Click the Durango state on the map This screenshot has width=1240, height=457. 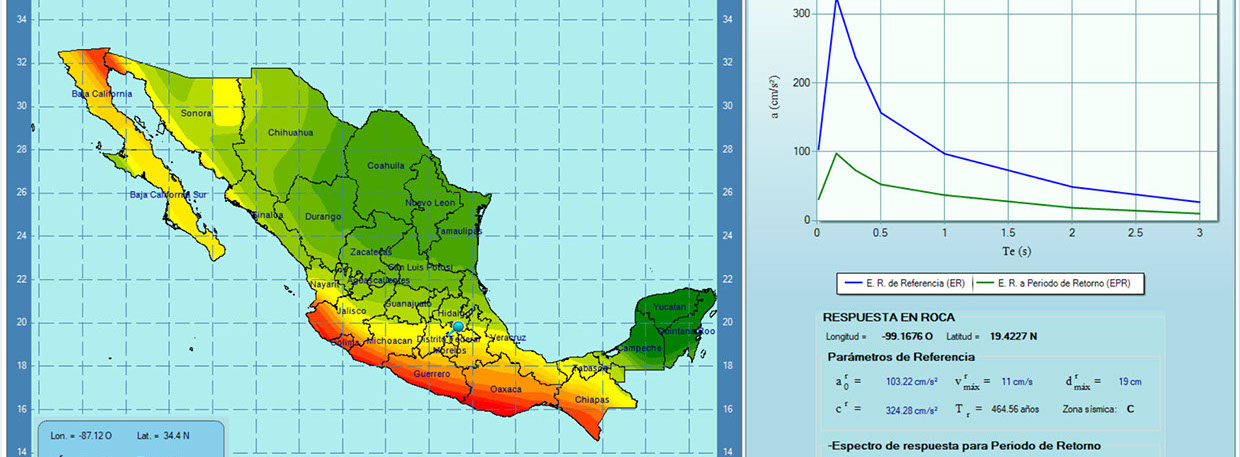click(323, 216)
